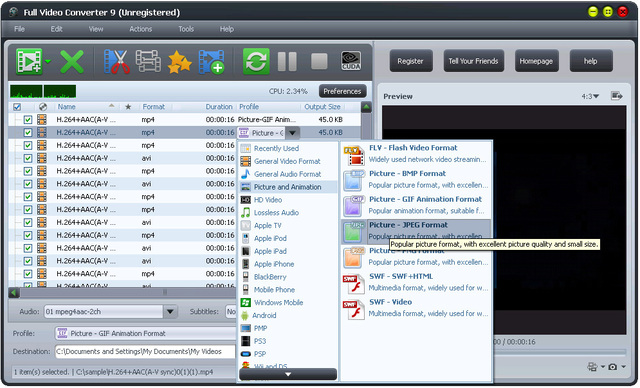The width and height of the screenshot is (640, 388).
Task: Click the preview export icon beside 4:3
Action: coord(616,96)
